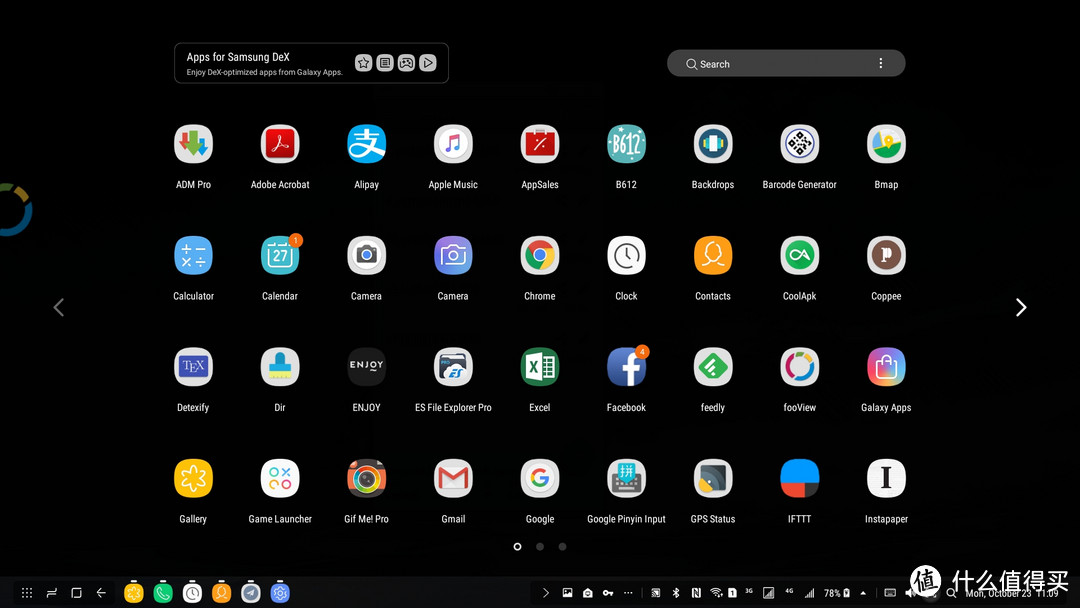Toggle Wi-Fi in the system tray

tap(714, 592)
